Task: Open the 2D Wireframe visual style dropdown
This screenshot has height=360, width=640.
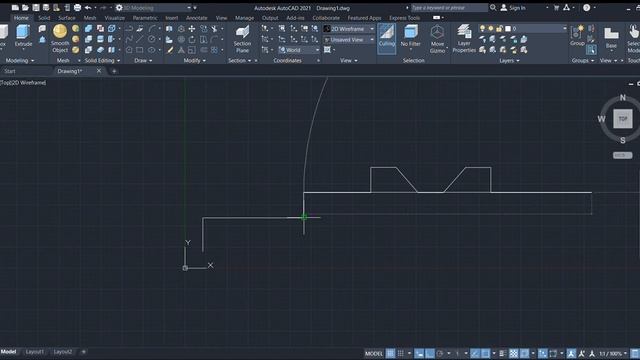Action: tap(349, 29)
